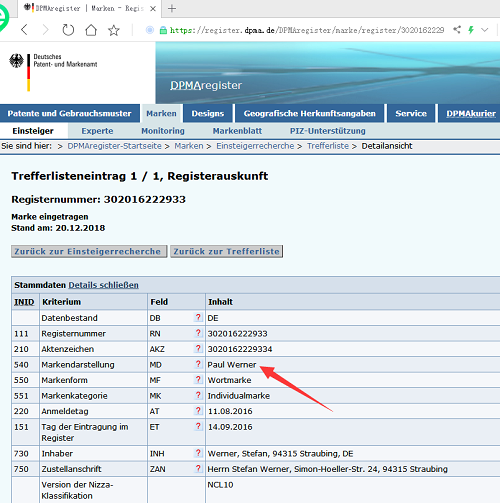
Task: Switch to the Experte sub-tab
Action: tap(97, 131)
